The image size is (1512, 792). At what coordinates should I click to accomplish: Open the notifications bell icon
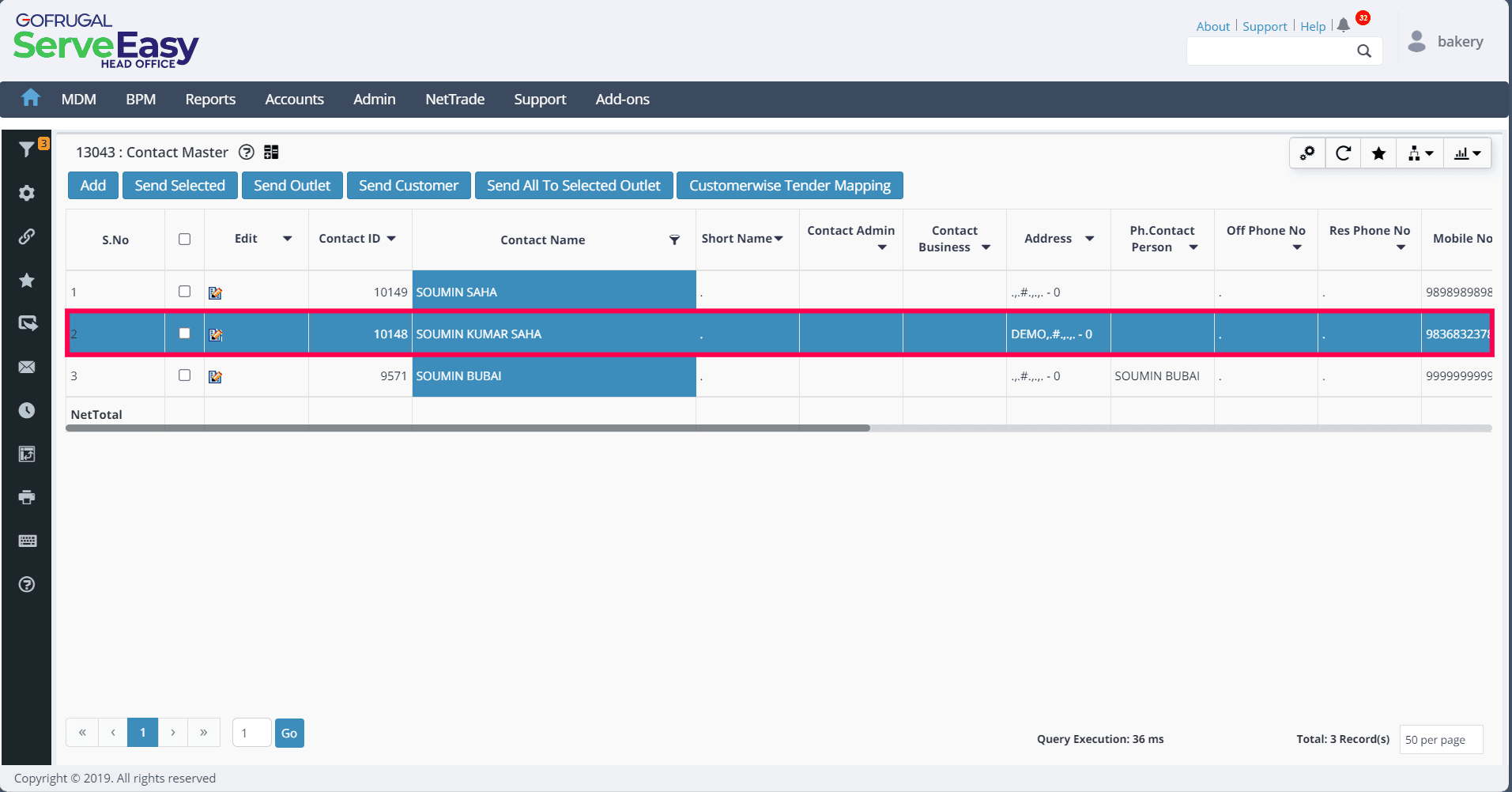click(x=1344, y=25)
